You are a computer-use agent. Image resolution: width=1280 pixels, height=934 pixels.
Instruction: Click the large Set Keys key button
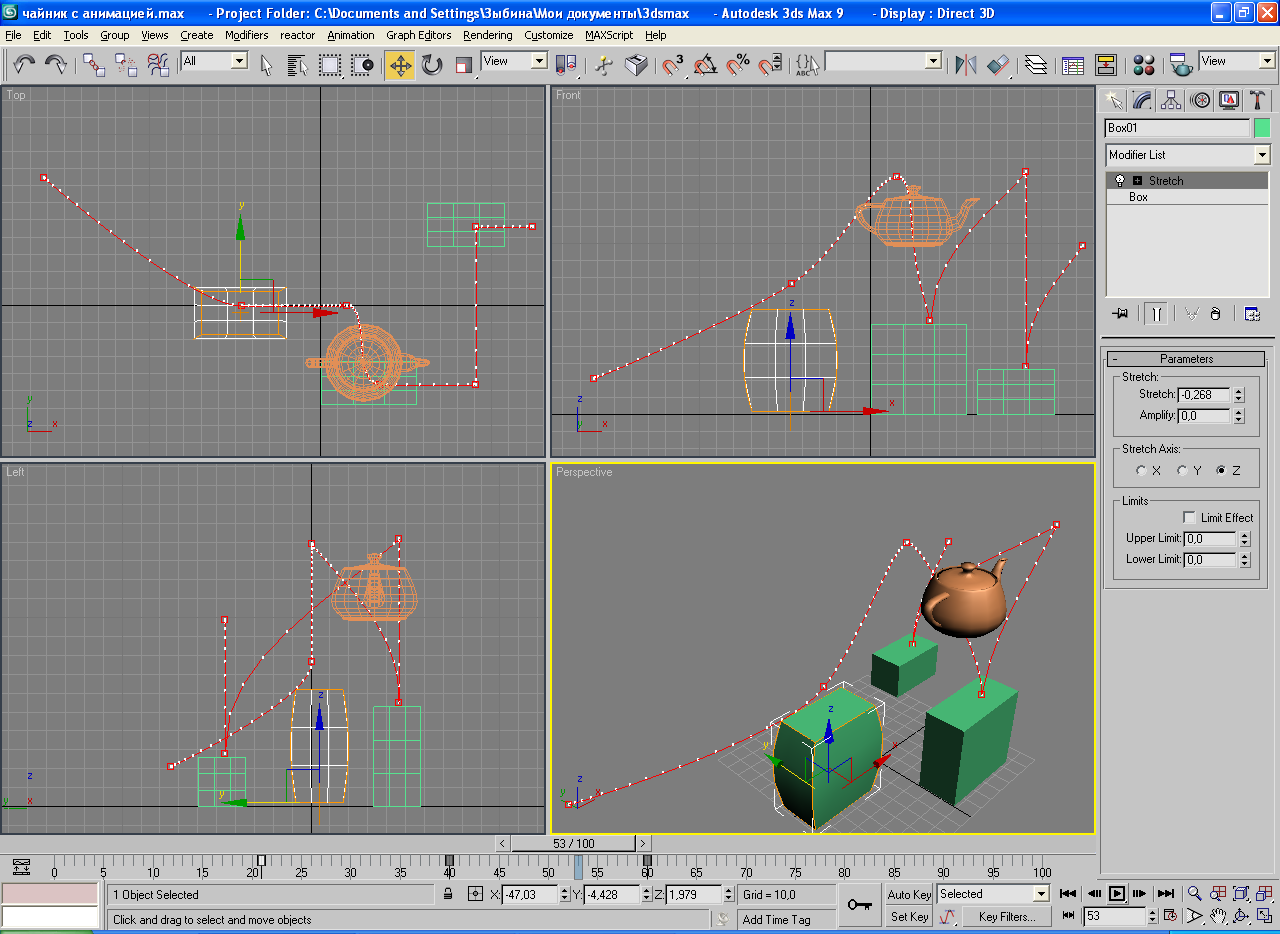click(x=859, y=905)
